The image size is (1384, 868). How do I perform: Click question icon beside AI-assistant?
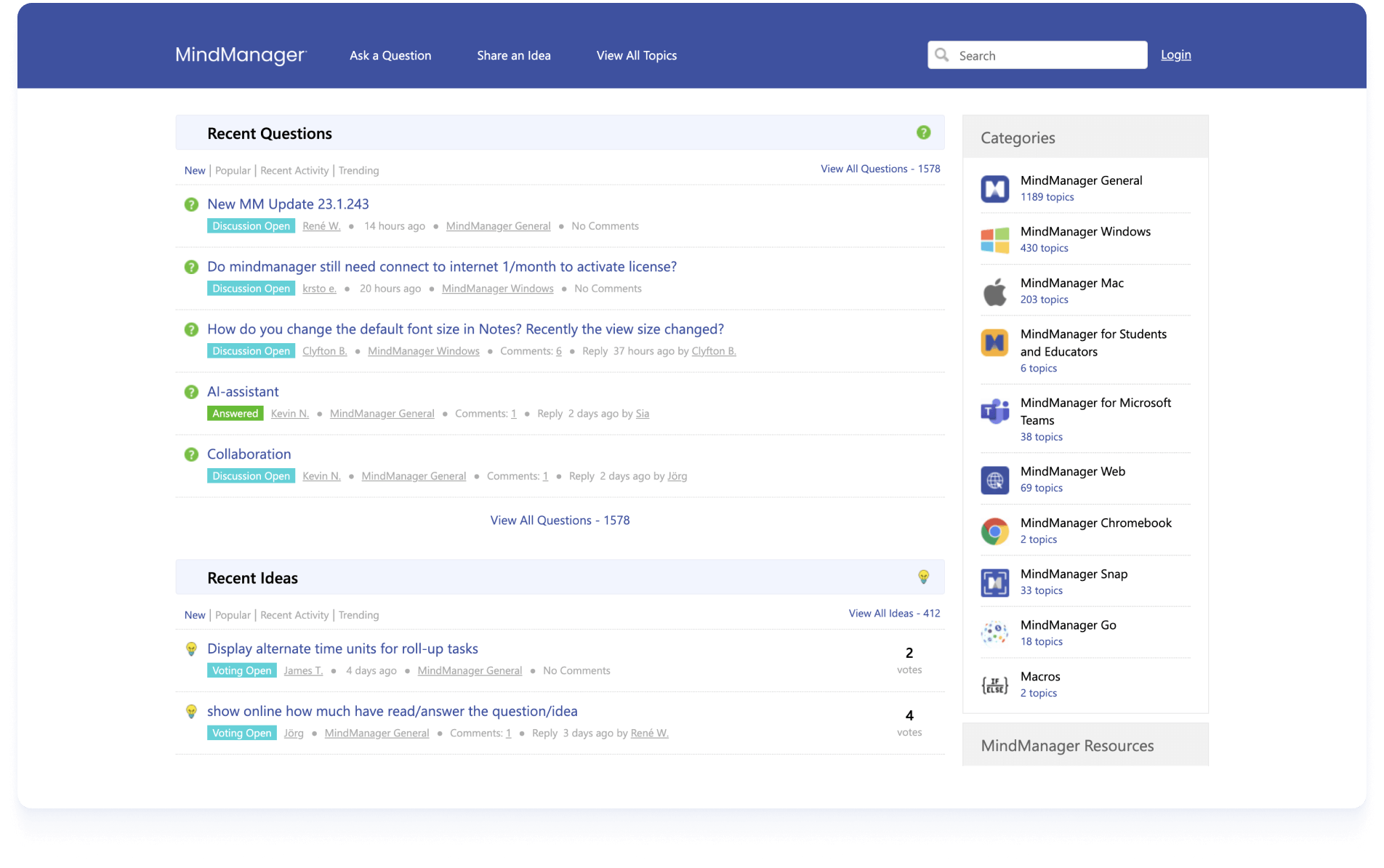click(x=191, y=392)
